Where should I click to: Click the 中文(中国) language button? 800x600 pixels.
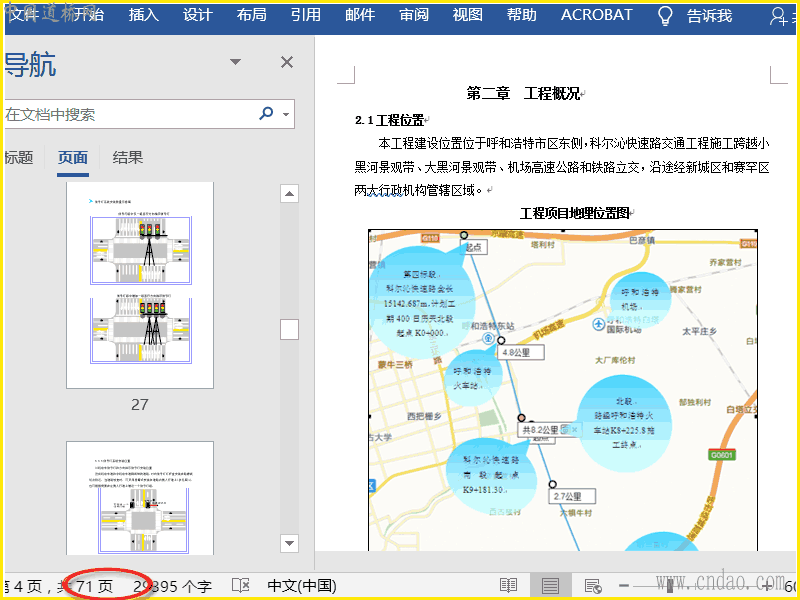pos(301,586)
